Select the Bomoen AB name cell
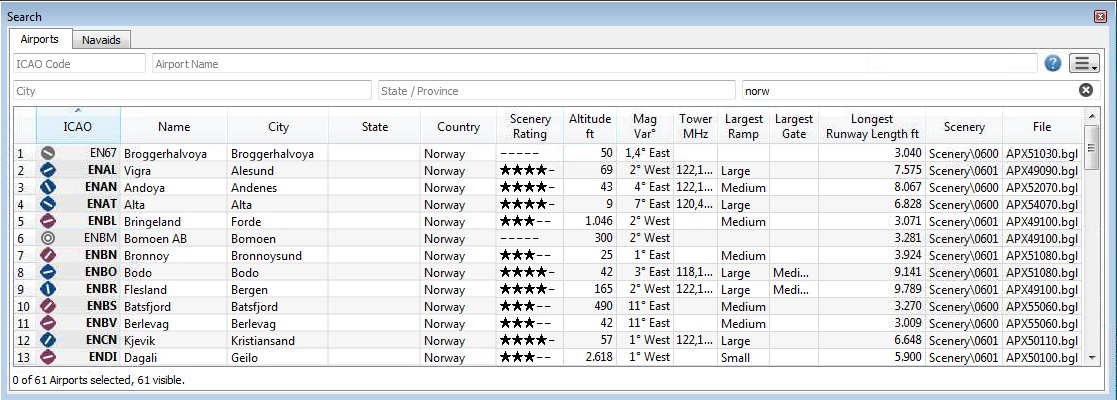Screen dimensions: 1117x400 [174, 238]
